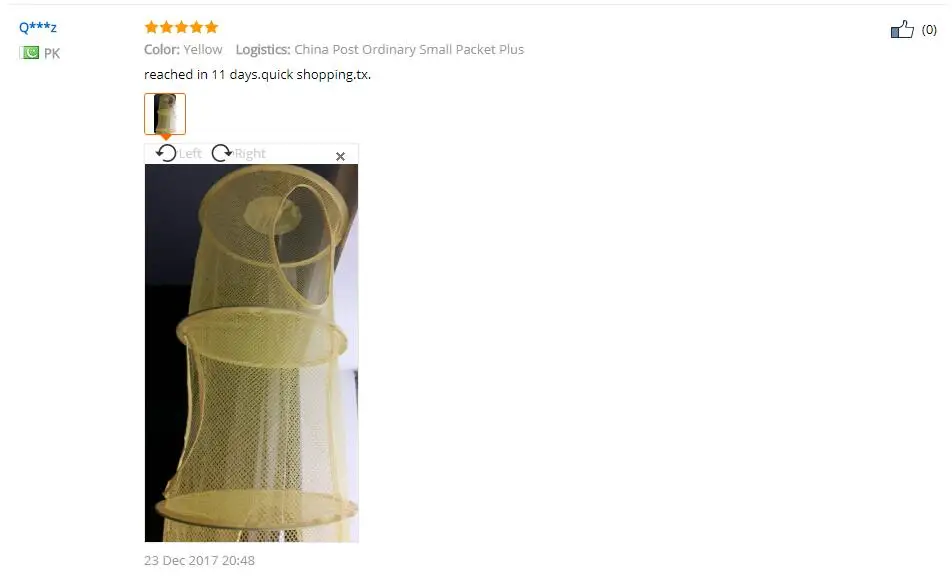Viewport: 952px width, 579px height.
Task: Click the enlarged yellow mesh basket photo
Action: [251, 353]
